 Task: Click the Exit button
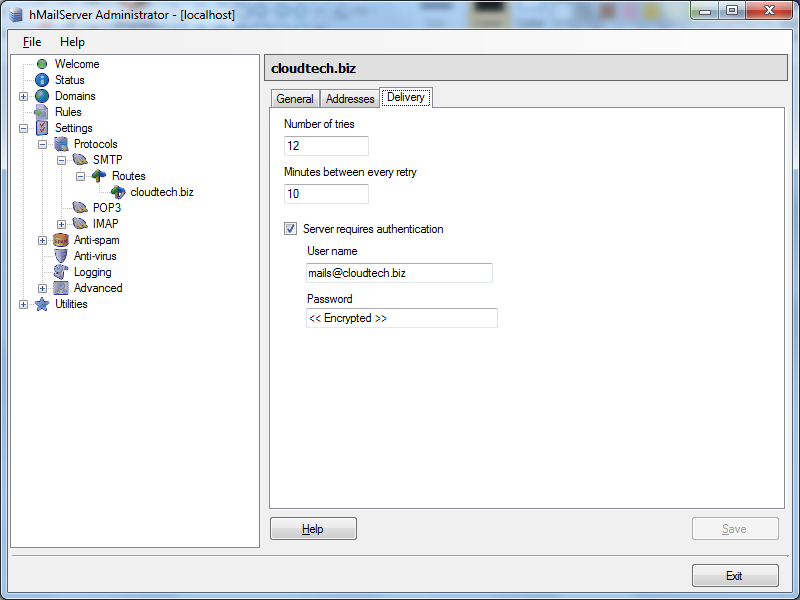pos(735,576)
